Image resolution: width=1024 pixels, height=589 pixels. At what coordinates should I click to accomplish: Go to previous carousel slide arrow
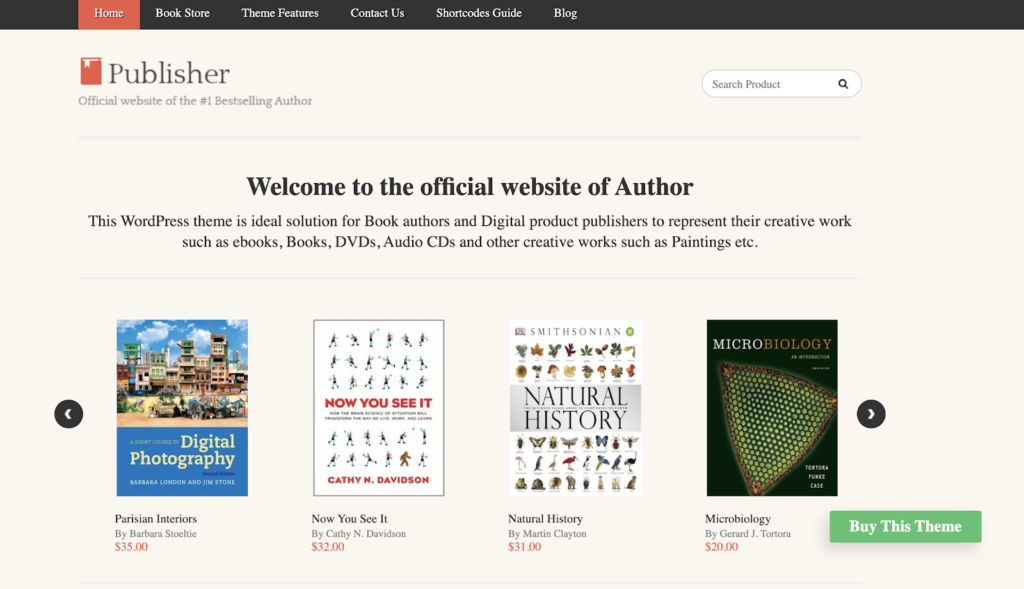(69, 414)
